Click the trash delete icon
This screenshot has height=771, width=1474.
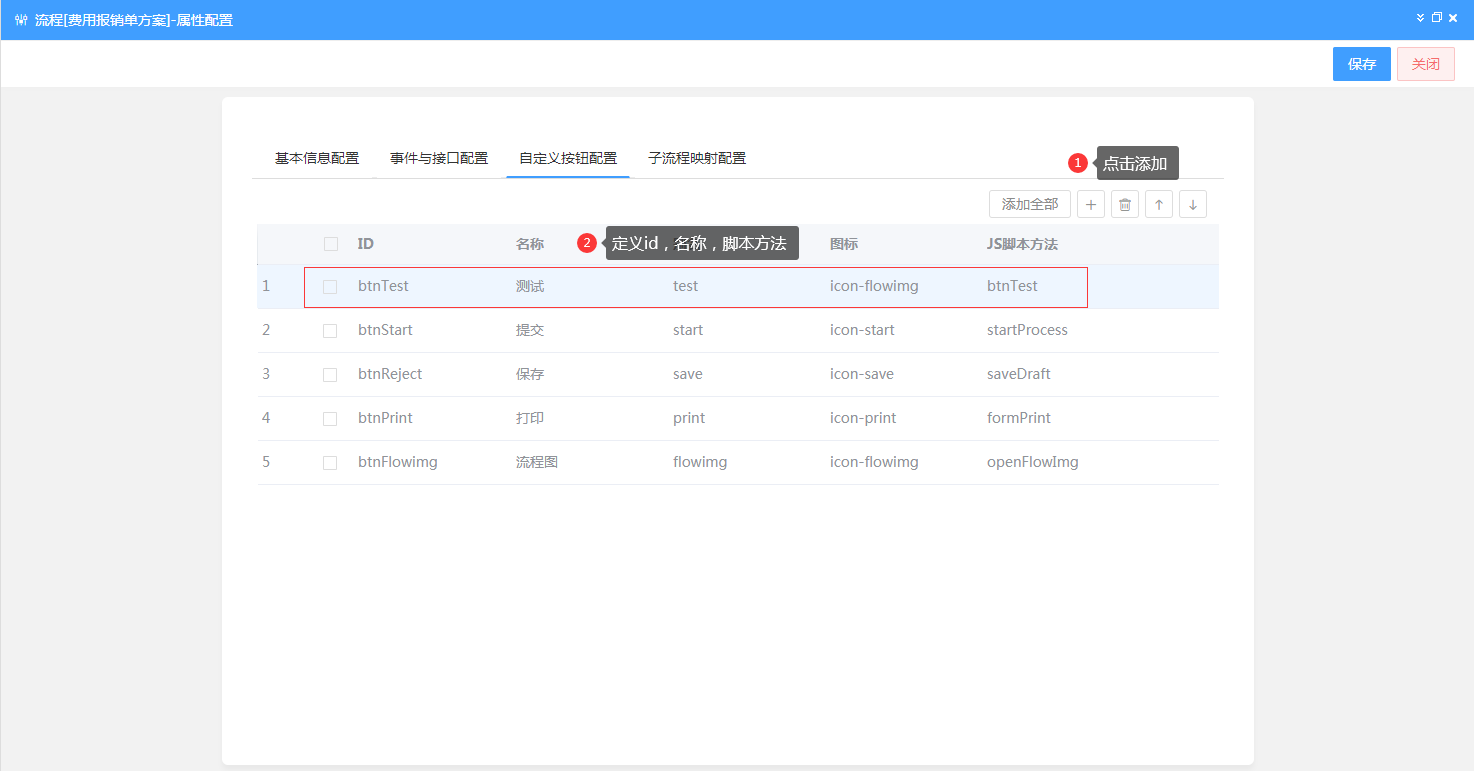[x=1125, y=204]
